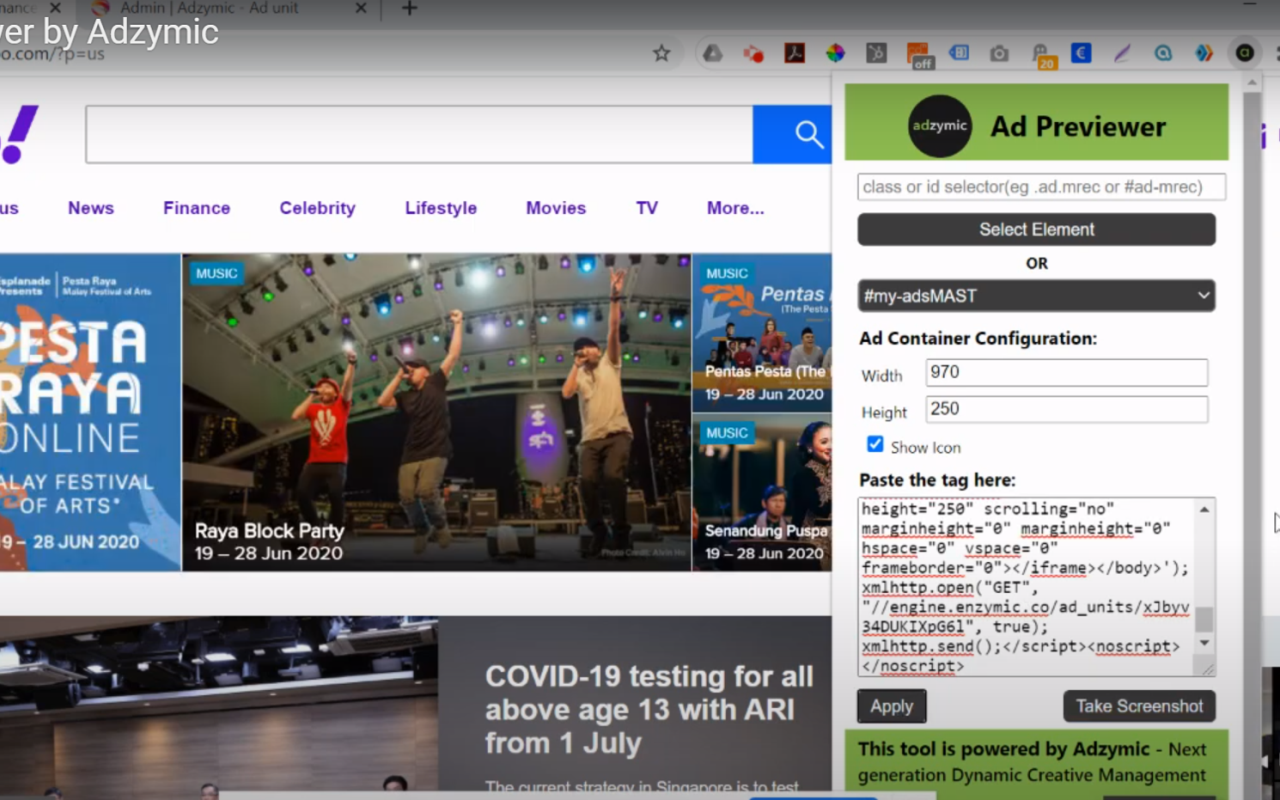Open the HubSpot extension icon
The image size is (1280, 800).
pyautogui.click(x=876, y=53)
